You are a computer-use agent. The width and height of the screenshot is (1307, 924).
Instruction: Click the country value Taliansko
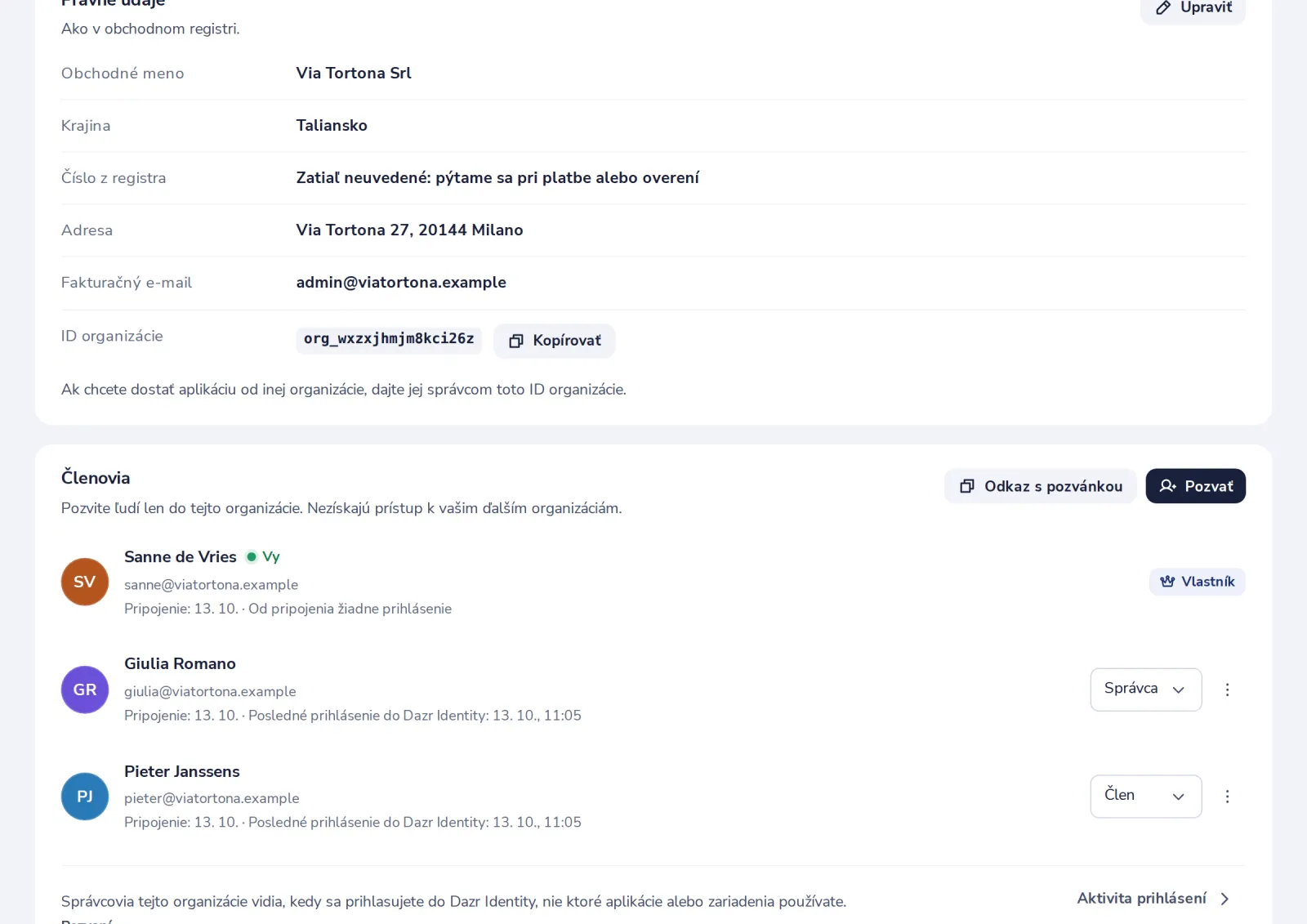pos(332,125)
